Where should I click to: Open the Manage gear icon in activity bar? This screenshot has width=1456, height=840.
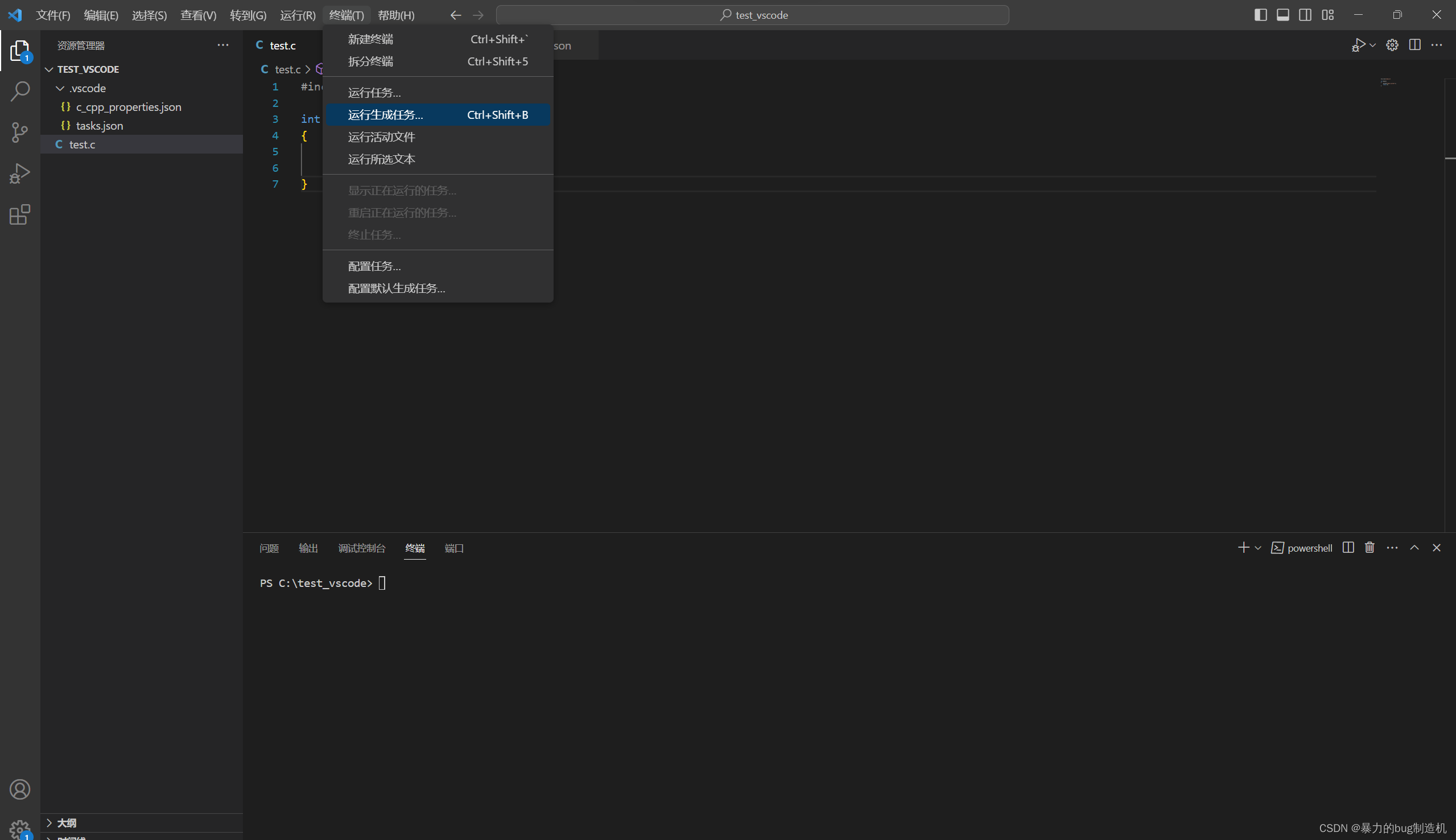[x=19, y=830]
